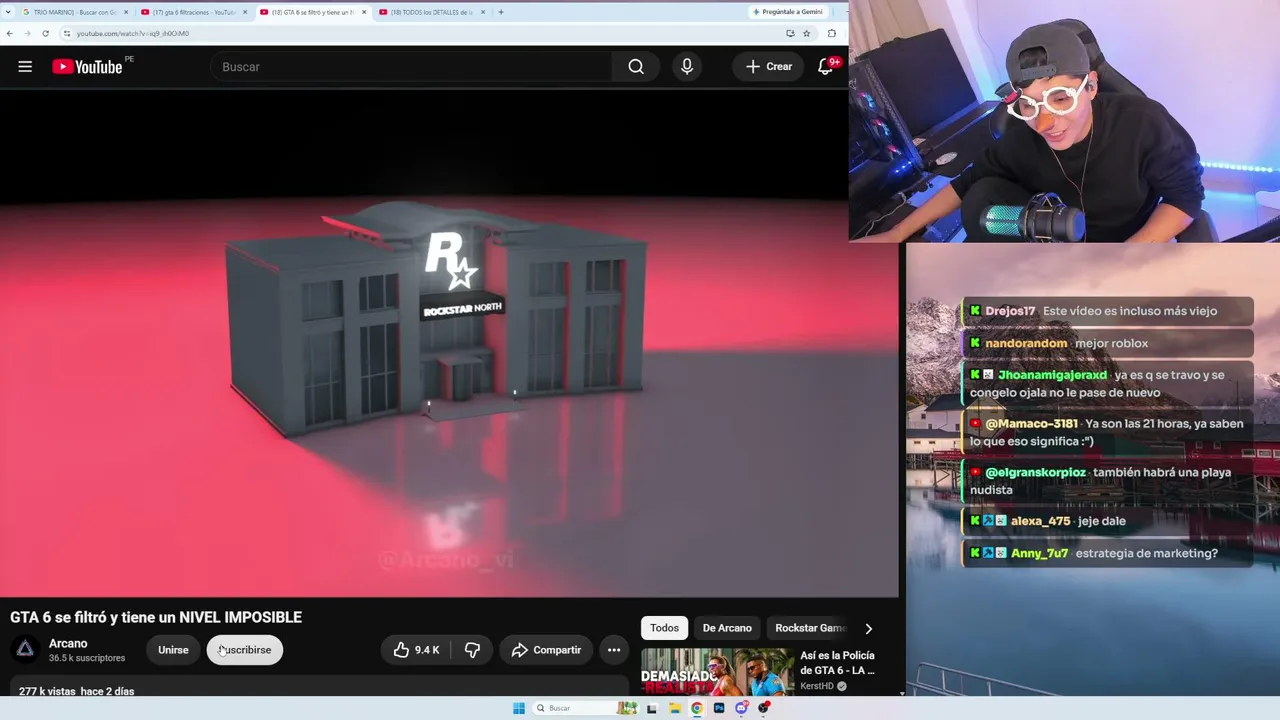
Task: Switch to Chrome on the taskbar
Action: (x=697, y=708)
